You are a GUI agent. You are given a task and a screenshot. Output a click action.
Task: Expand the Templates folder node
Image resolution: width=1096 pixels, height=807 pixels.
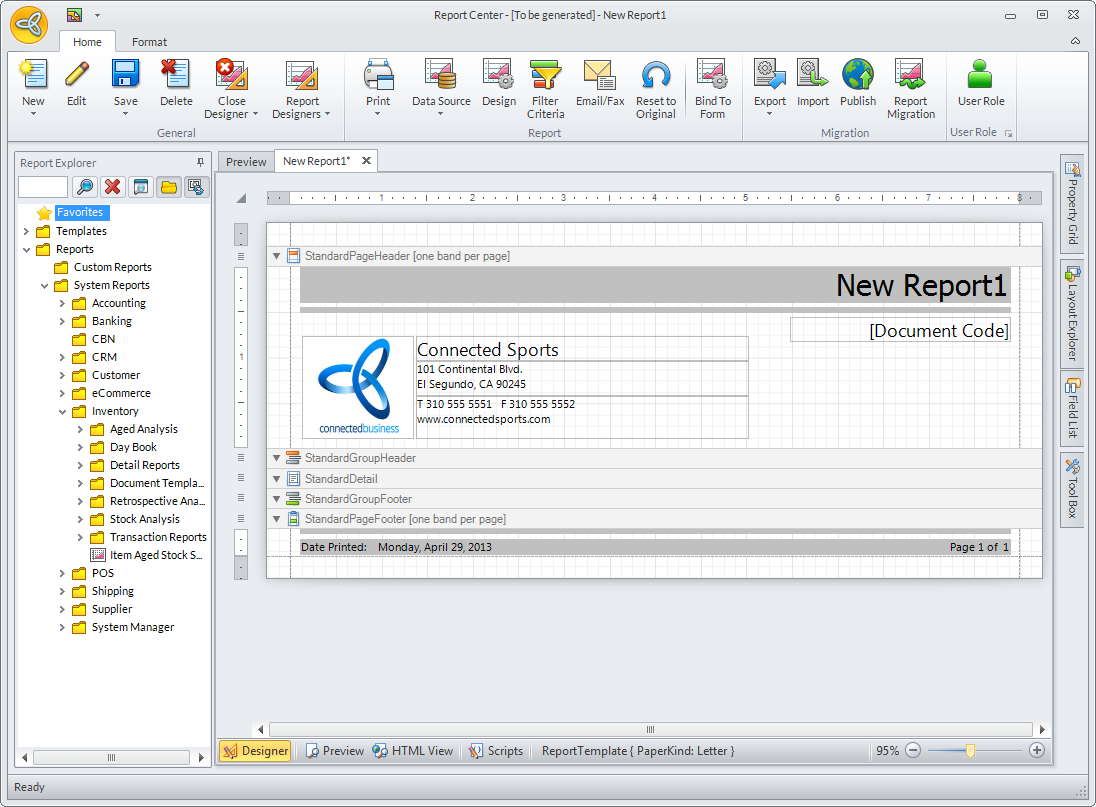26,231
